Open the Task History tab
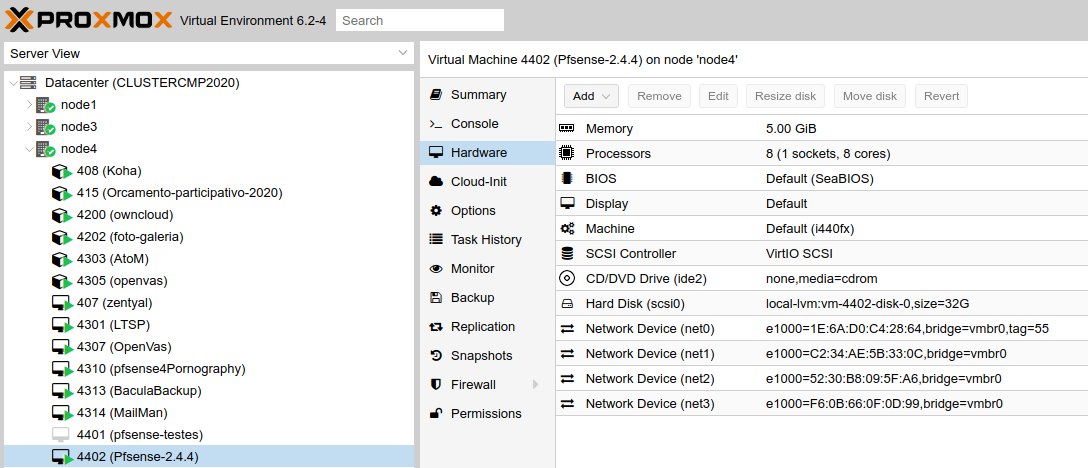Image resolution: width=1088 pixels, height=468 pixels. click(x=487, y=240)
